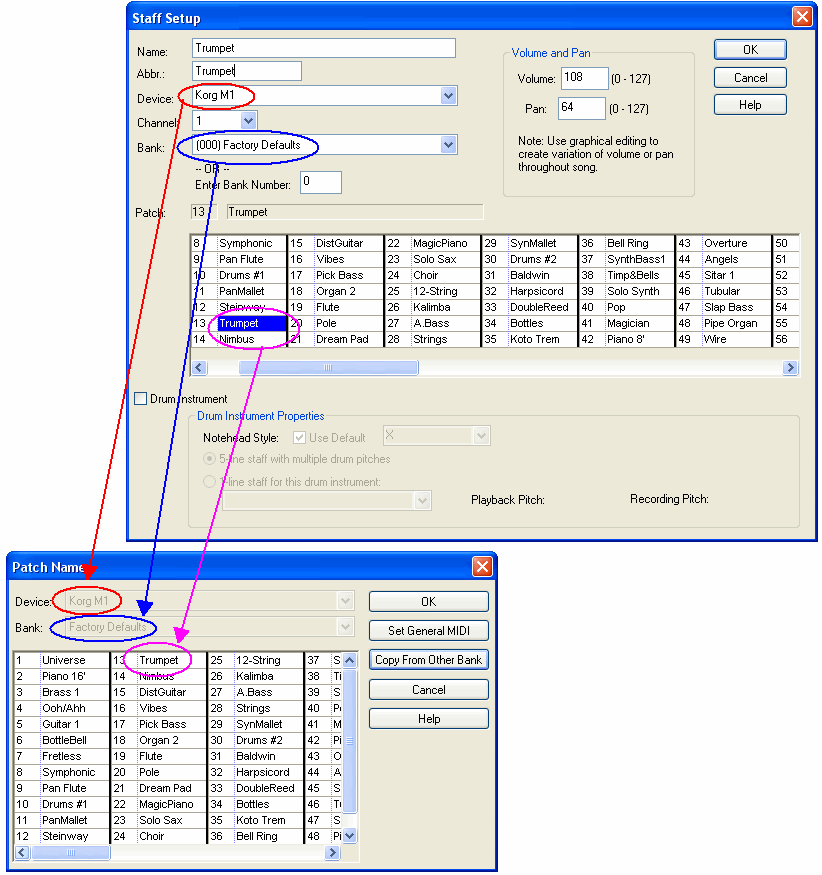
Task: Expand the Device dropdown in Patch Name dialog
Action: pos(344,600)
